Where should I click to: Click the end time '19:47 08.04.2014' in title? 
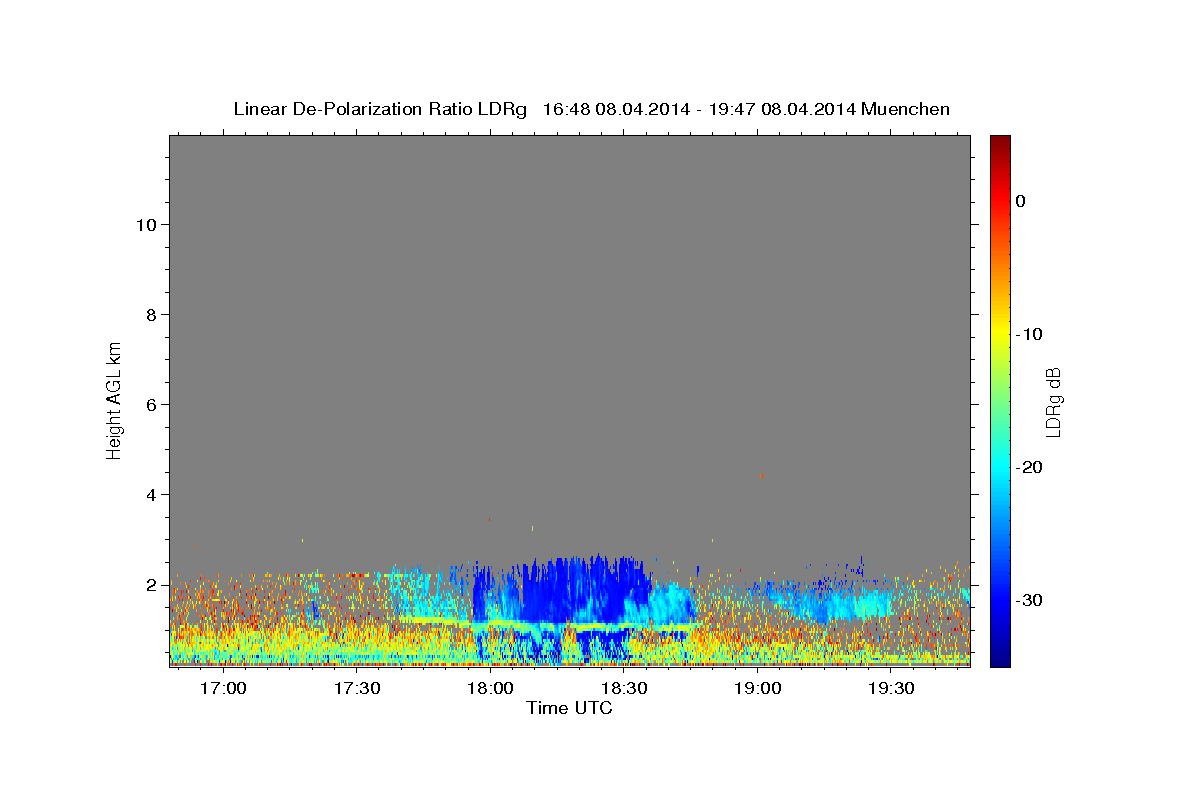point(782,109)
